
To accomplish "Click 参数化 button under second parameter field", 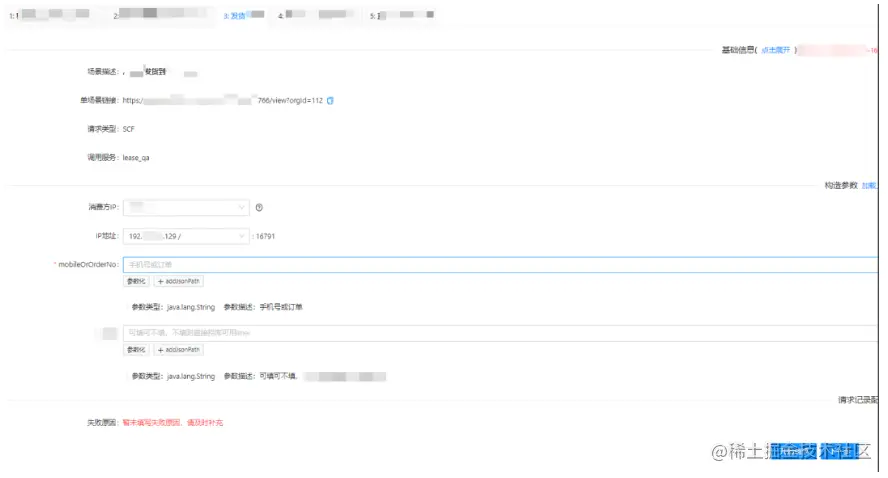I will [x=136, y=350].
